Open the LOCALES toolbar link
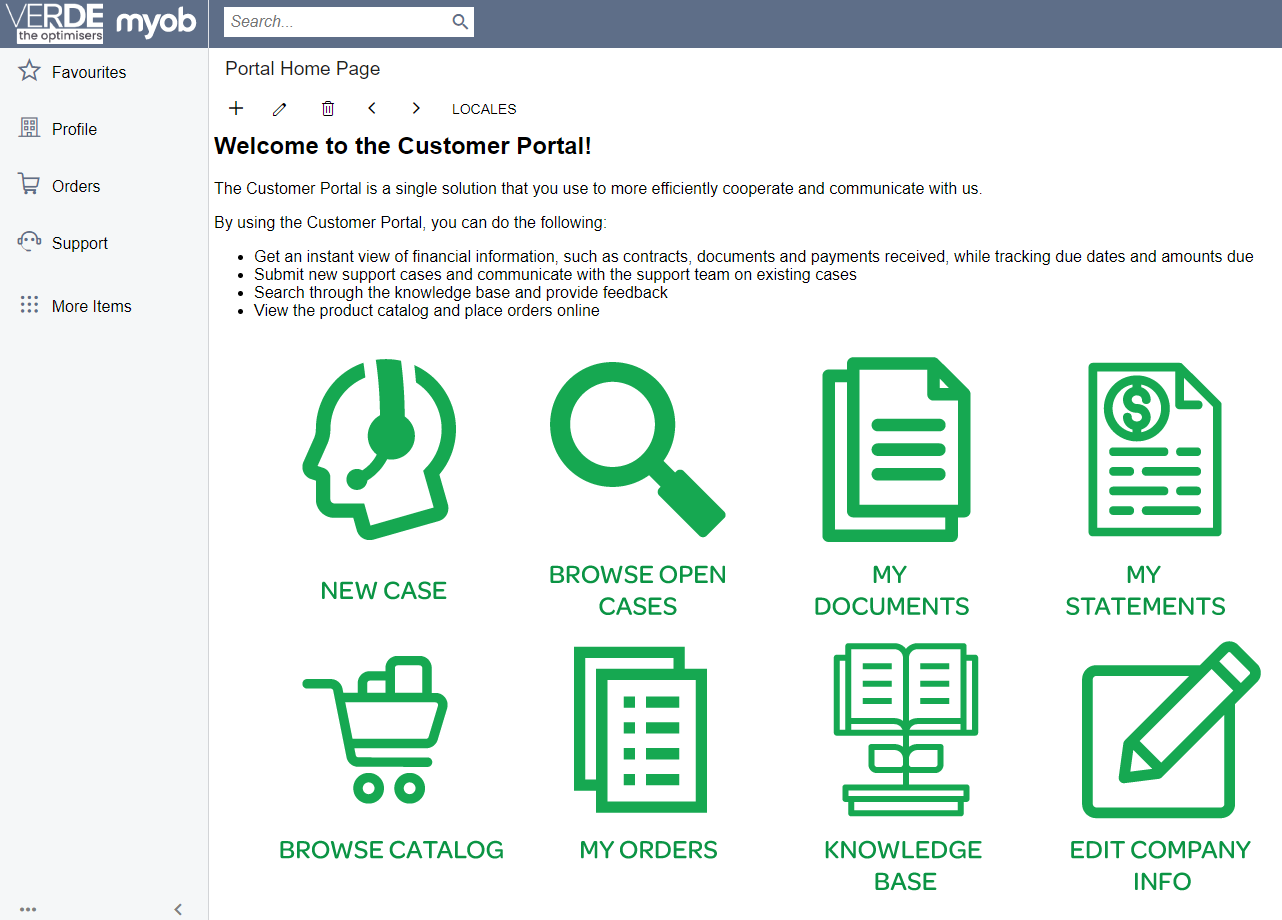Image resolution: width=1282 pixels, height=920 pixels. tap(483, 109)
